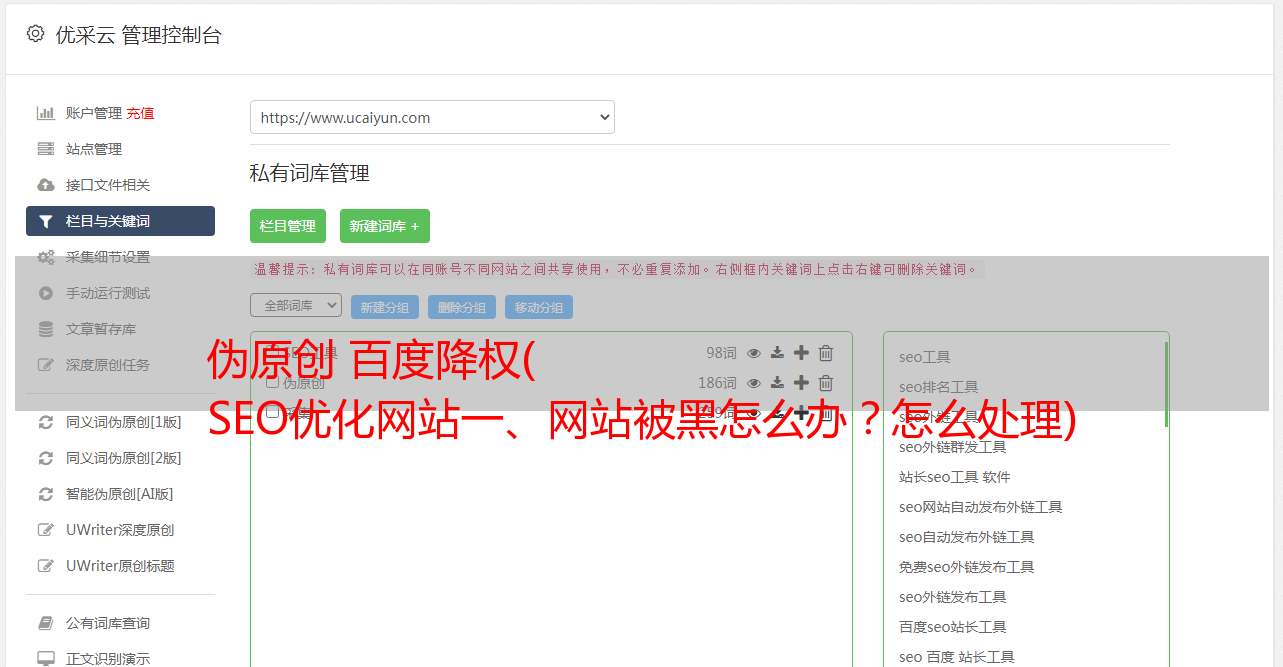Screen dimensions: 1283x667
Task: Delete the 98词 library with trash icon
Action: (826, 353)
